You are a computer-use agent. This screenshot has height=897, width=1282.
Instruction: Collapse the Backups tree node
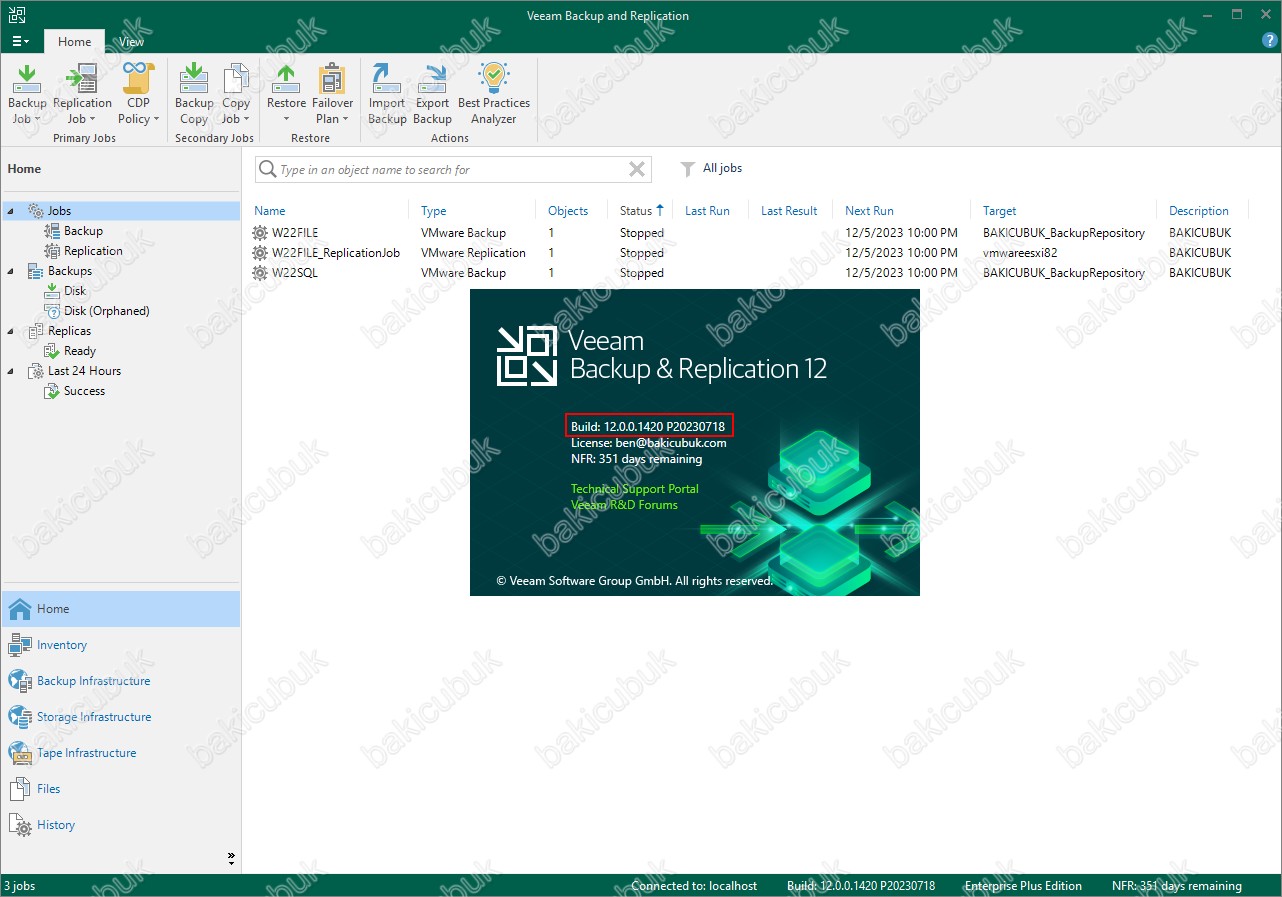click(11, 271)
